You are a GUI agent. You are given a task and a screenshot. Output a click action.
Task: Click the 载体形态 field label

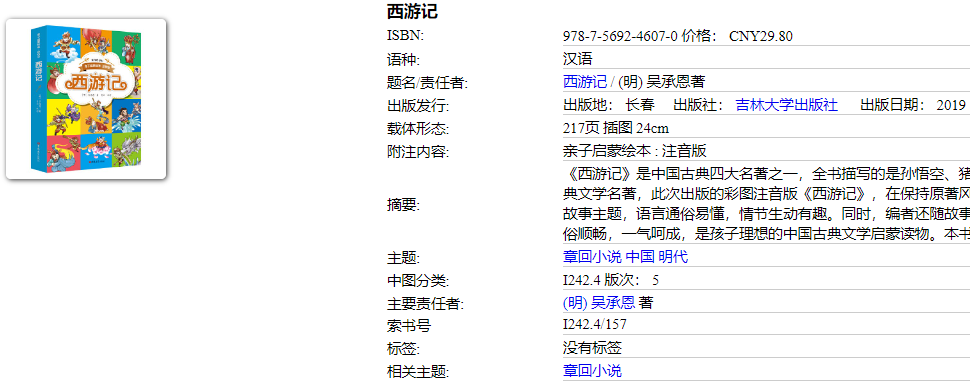coord(418,129)
